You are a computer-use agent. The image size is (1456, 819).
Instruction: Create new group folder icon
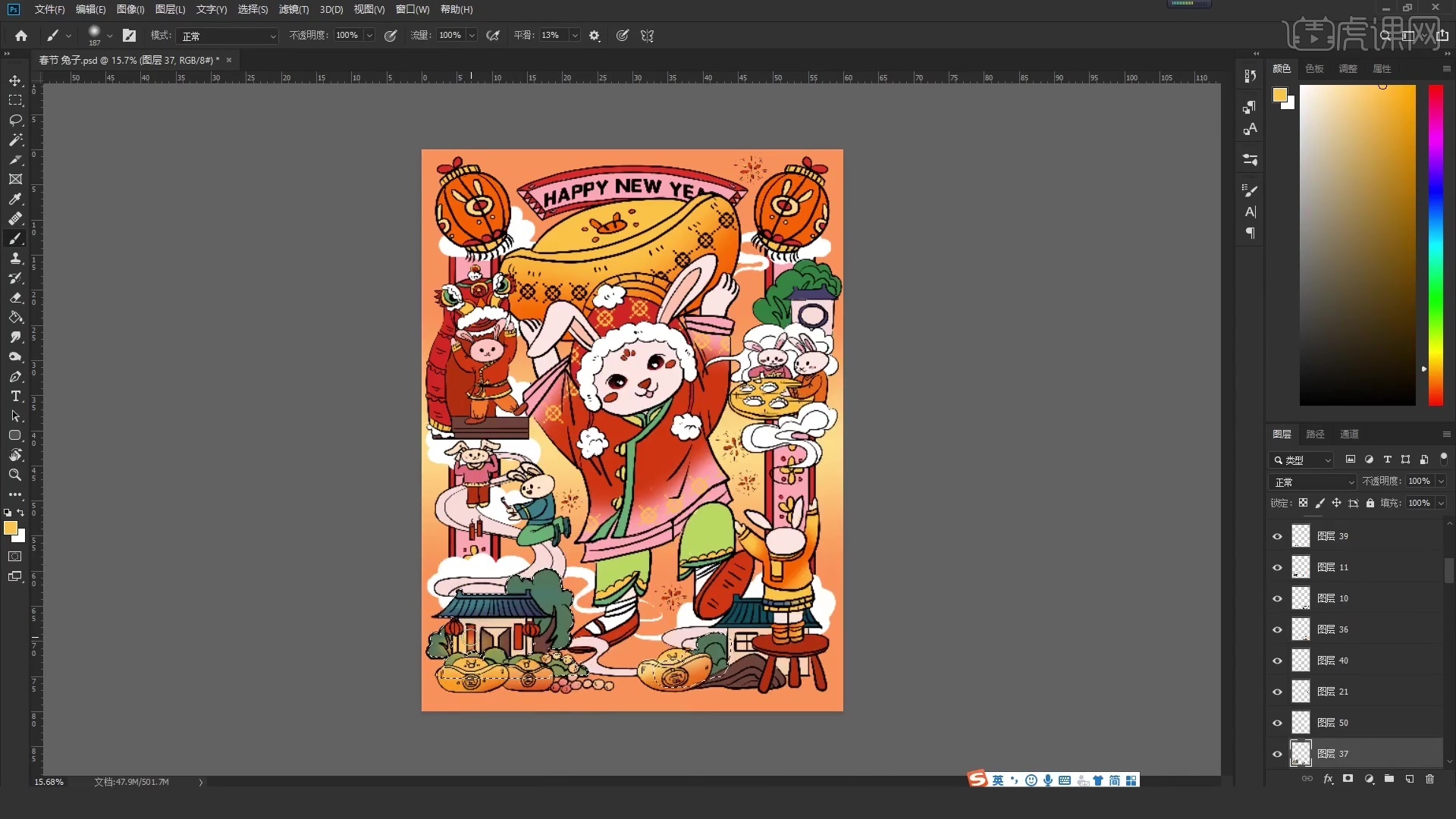1389,779
